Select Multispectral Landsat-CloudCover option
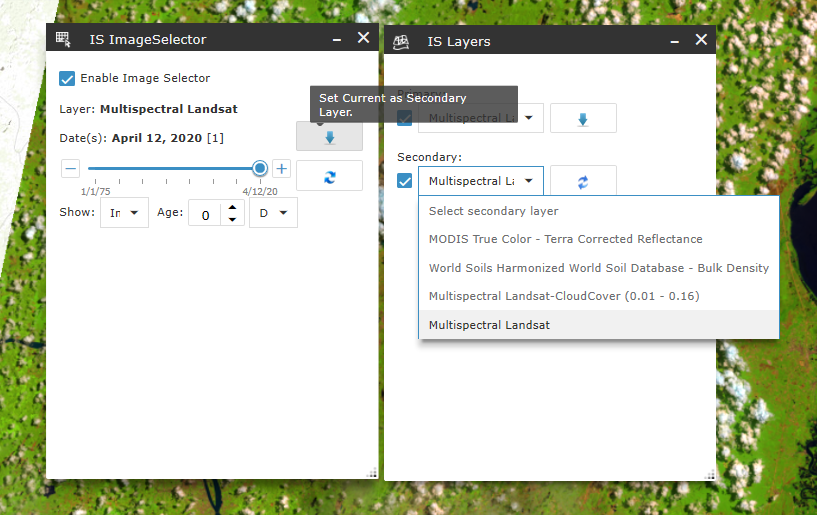 599,296
